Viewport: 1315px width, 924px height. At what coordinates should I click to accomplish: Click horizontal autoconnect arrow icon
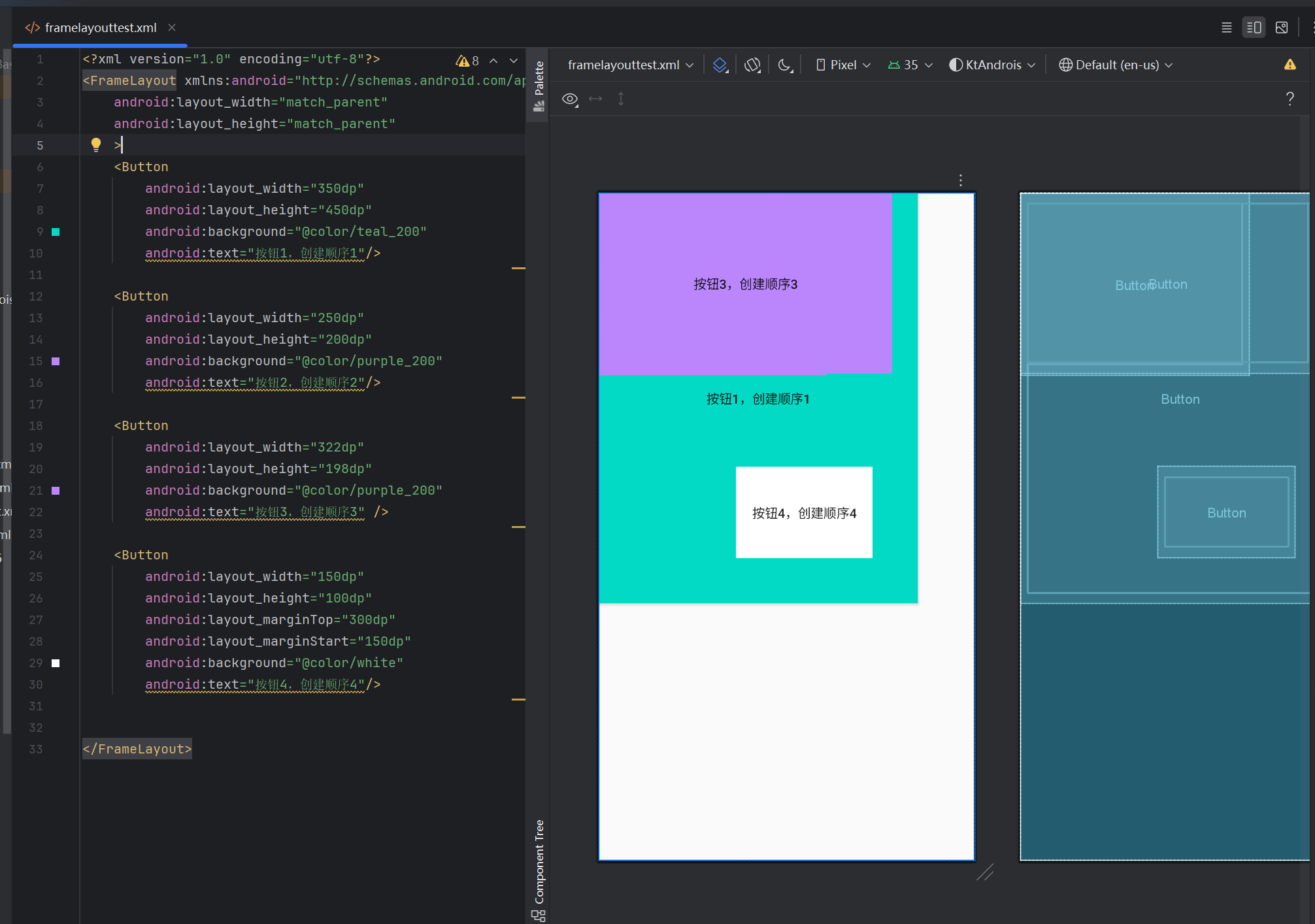pyautogui.click(x=595, y=99)
